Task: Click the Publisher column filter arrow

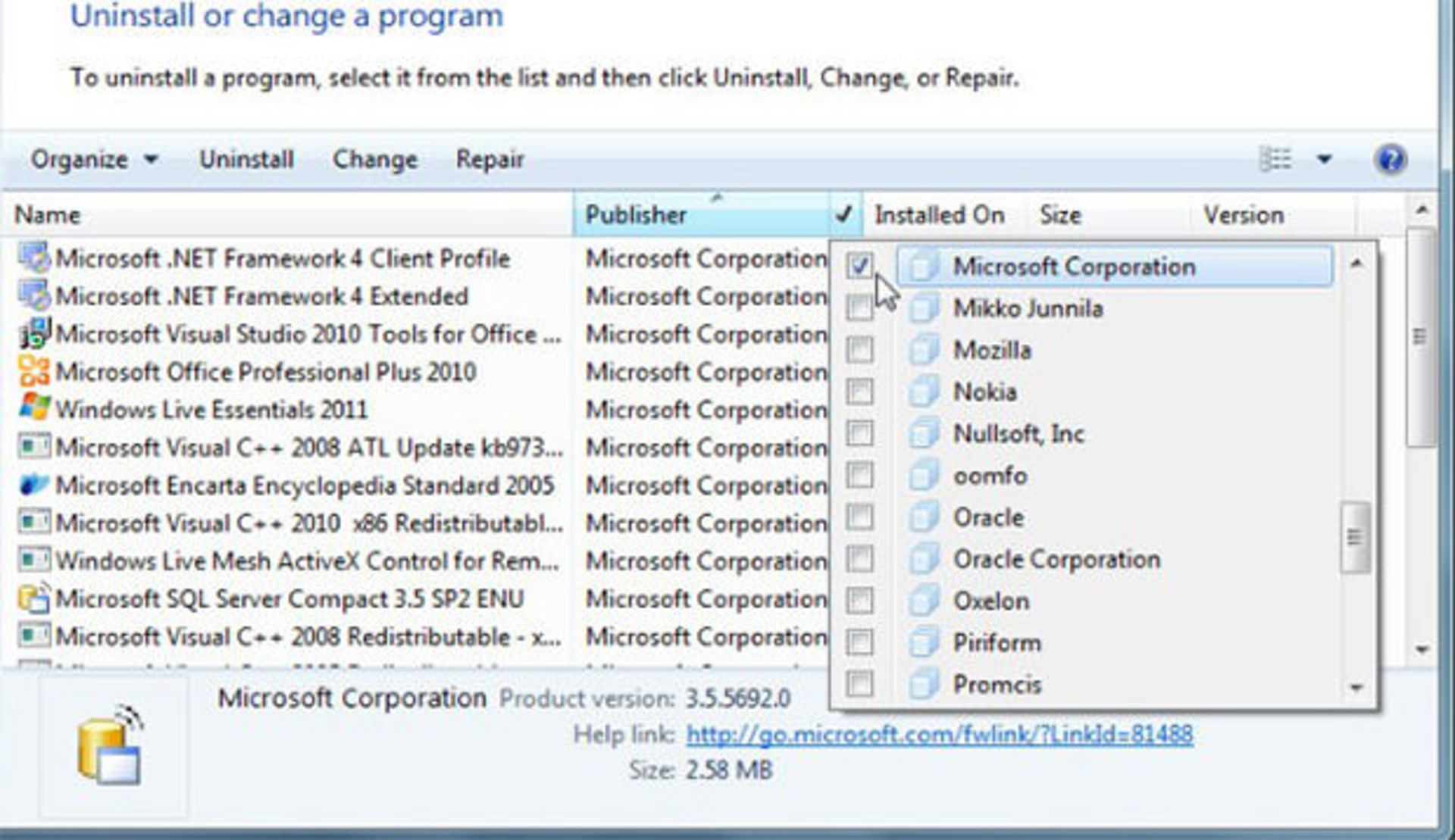Action: pos(843,214)
